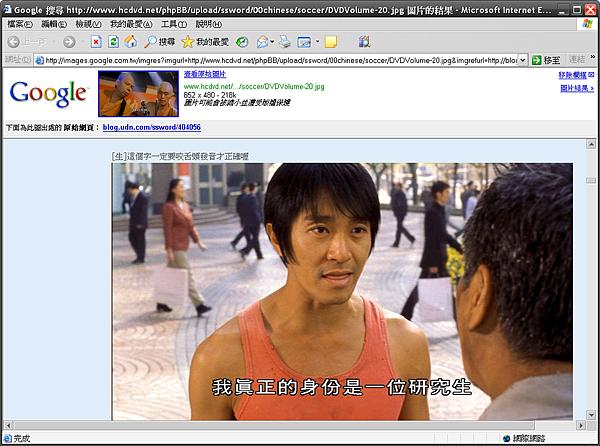Open the History toolbar icon
This screenshot has height=446, width=600.
(242, 42)
